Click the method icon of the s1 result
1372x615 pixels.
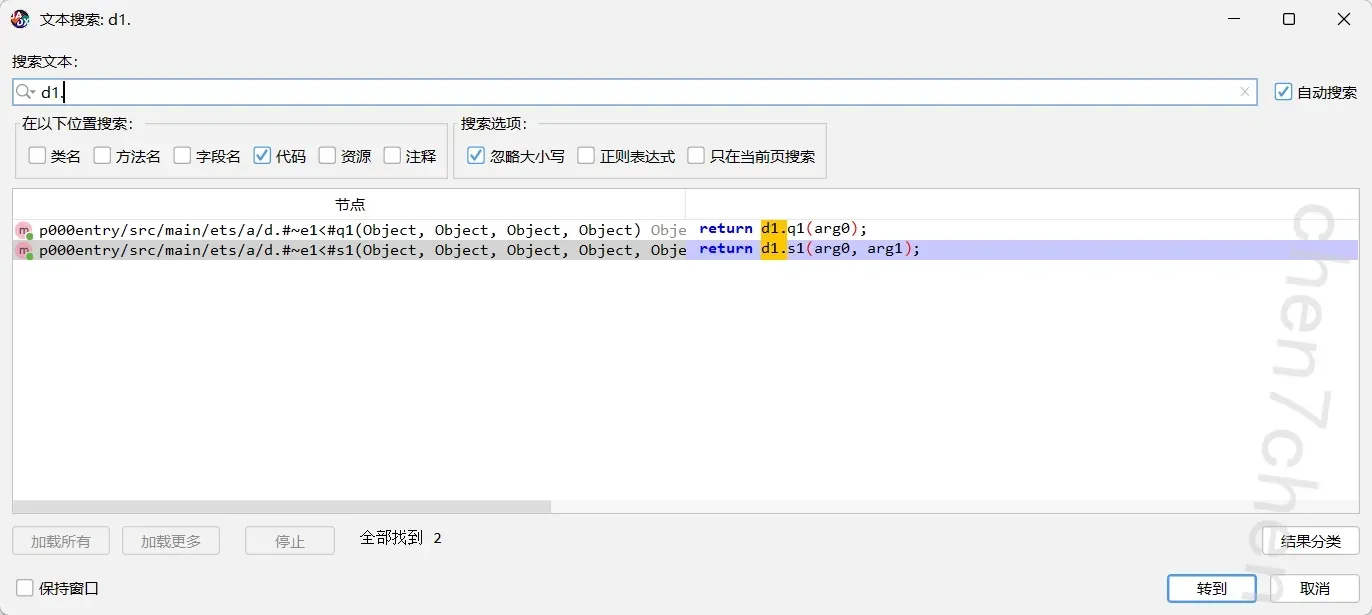[x=24, y=251]
